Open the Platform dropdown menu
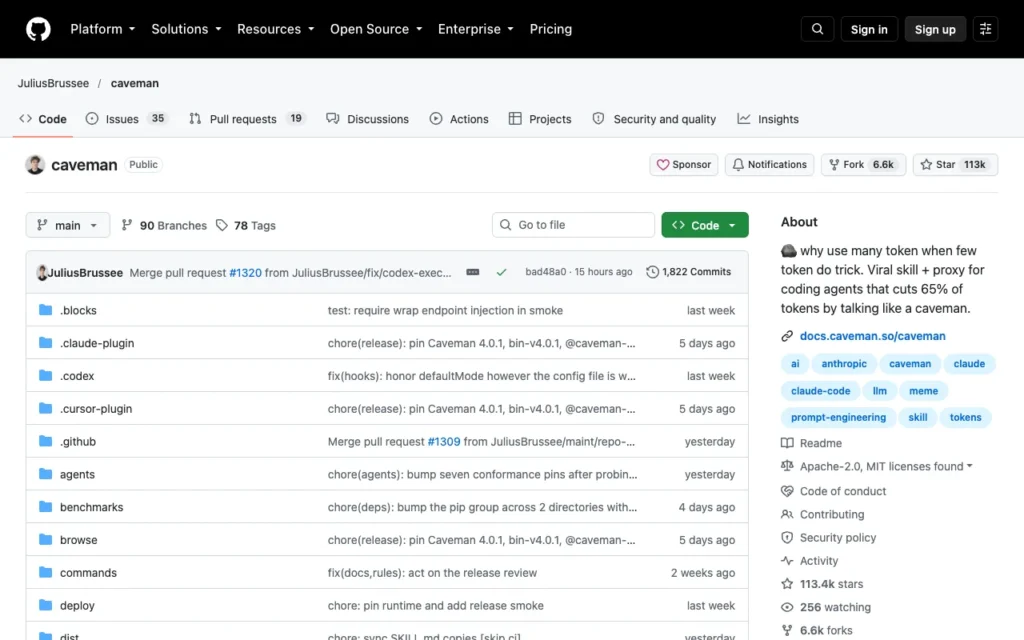 click(103, 29)
